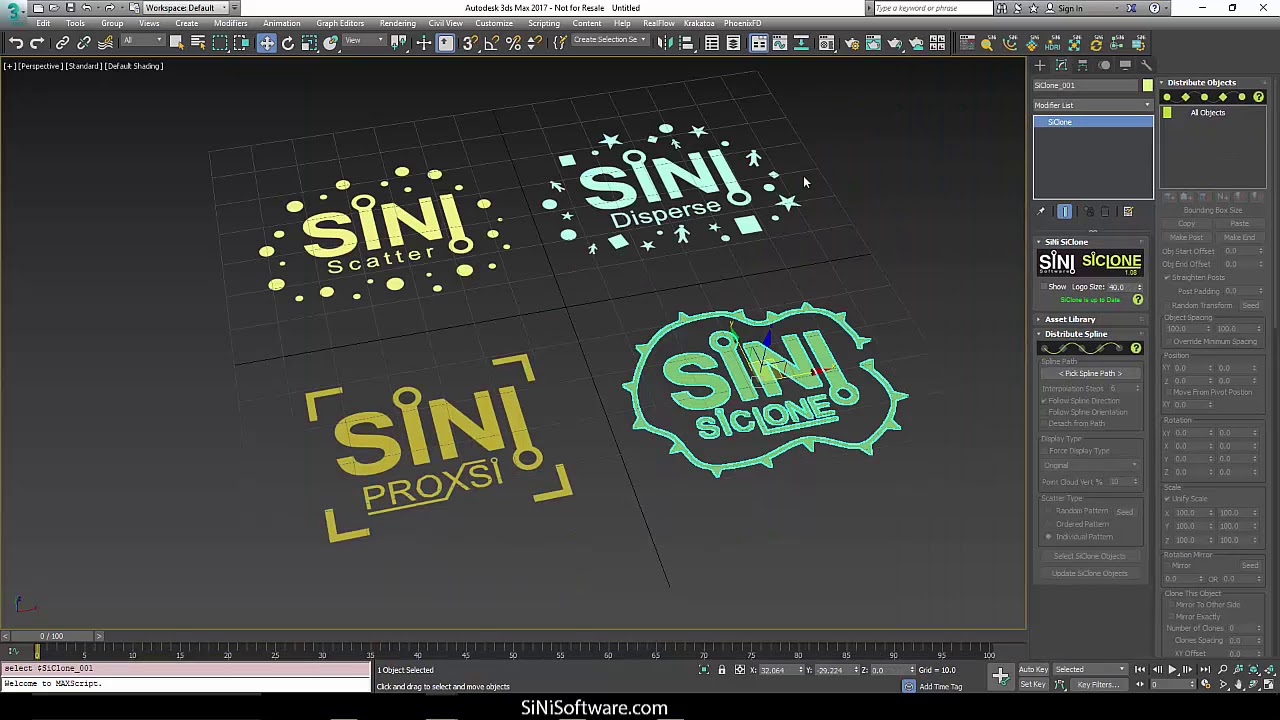Click the Pin Stack icon
This screenshot has height=720, width=1280.
tap(1041, 211)
